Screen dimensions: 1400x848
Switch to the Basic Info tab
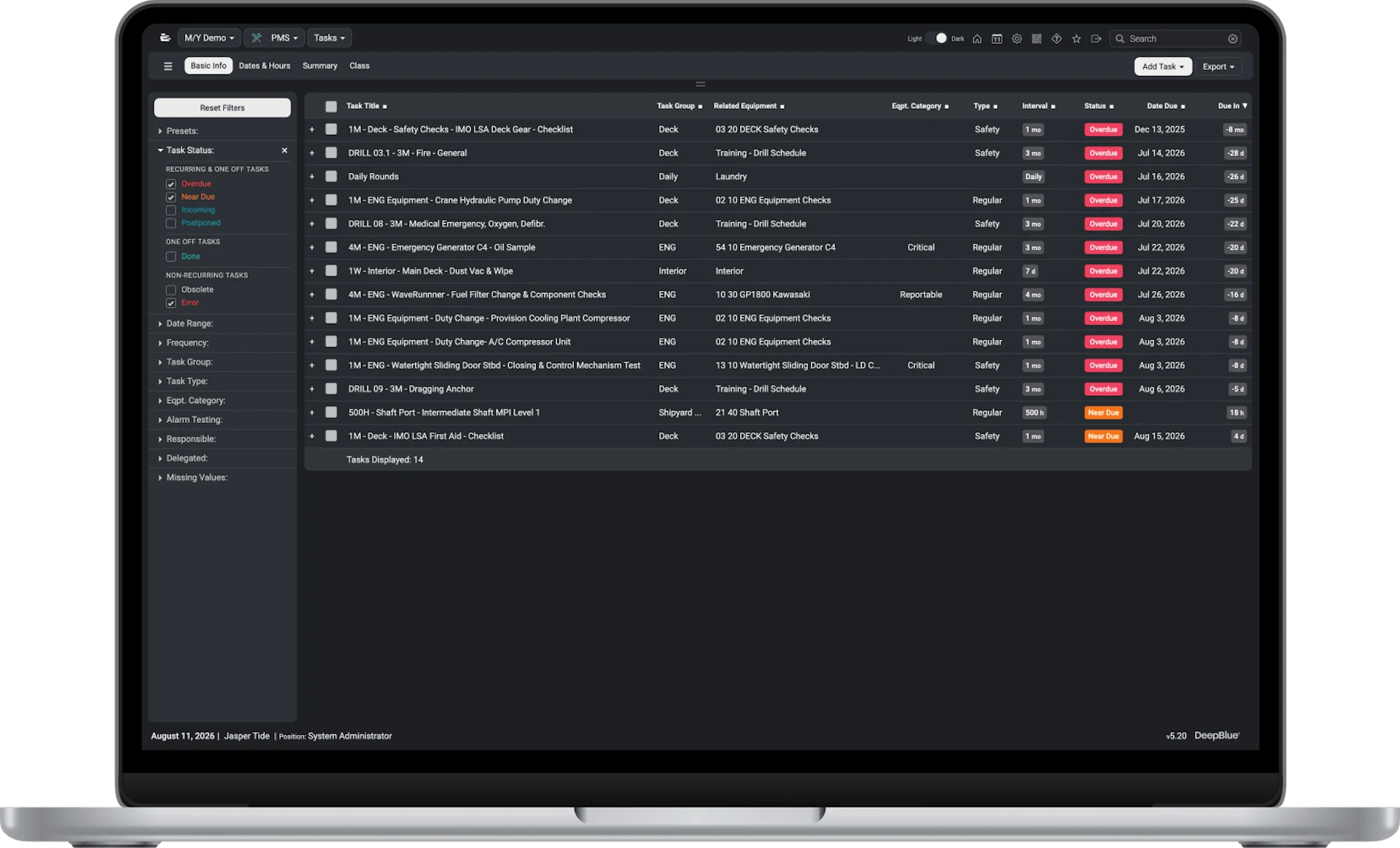point(209,66)
